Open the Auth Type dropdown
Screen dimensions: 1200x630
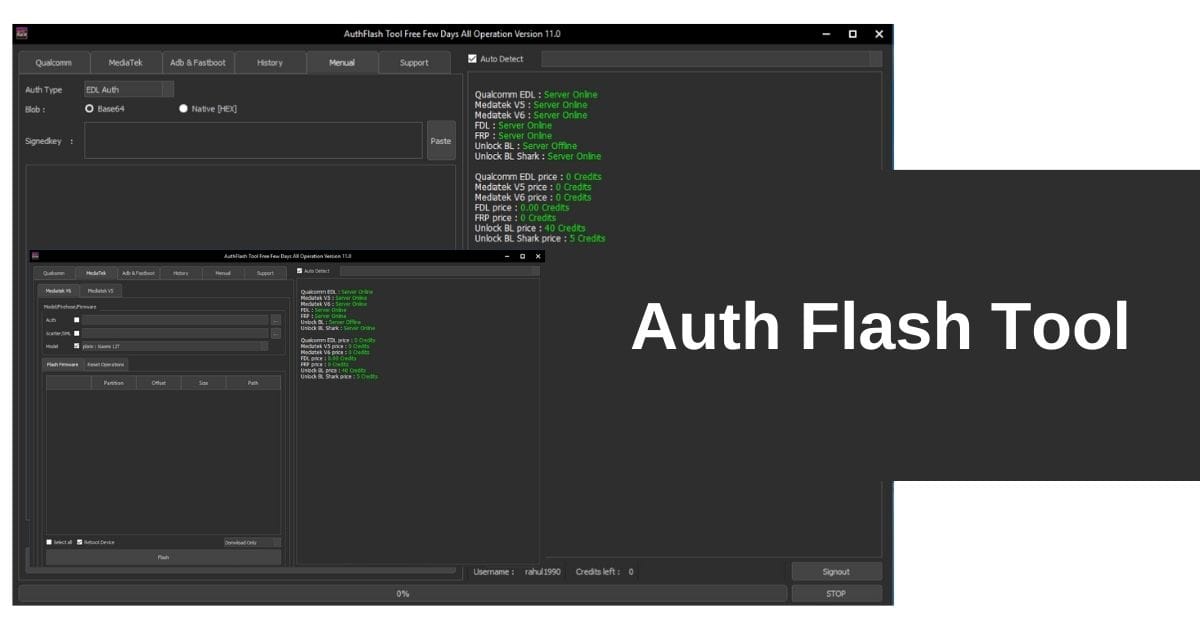[x=129, y=89]
